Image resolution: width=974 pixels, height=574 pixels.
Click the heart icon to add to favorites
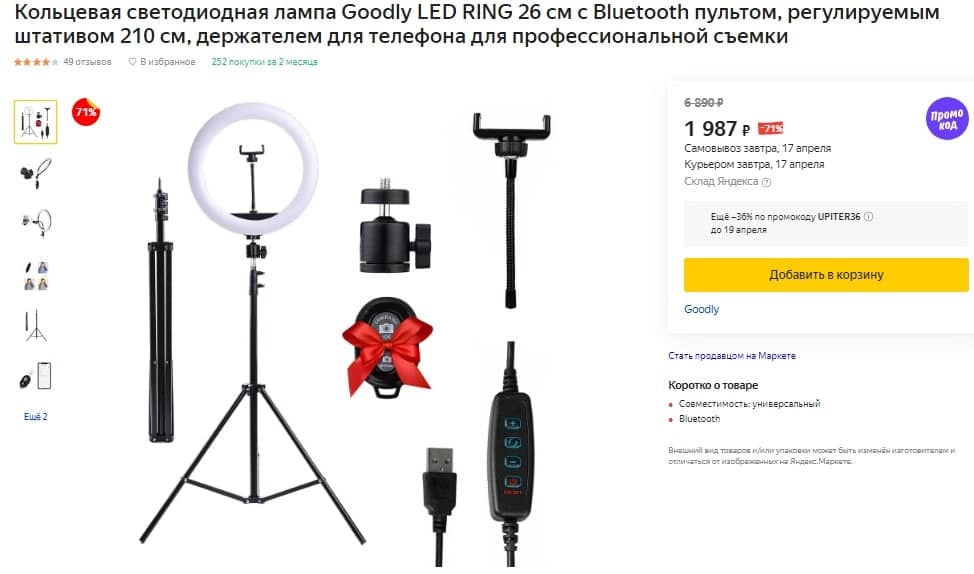pyautogui.click(x=132, y=62)
